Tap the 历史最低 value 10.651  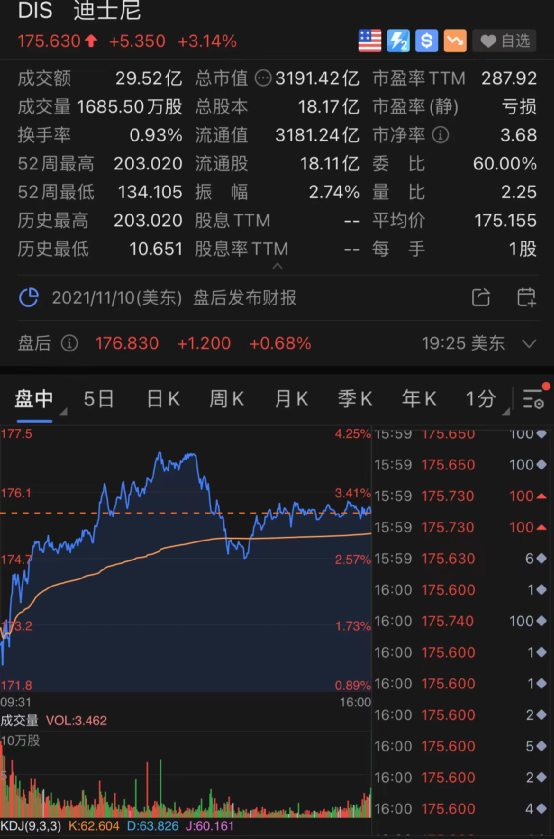[x=156, y=249]
